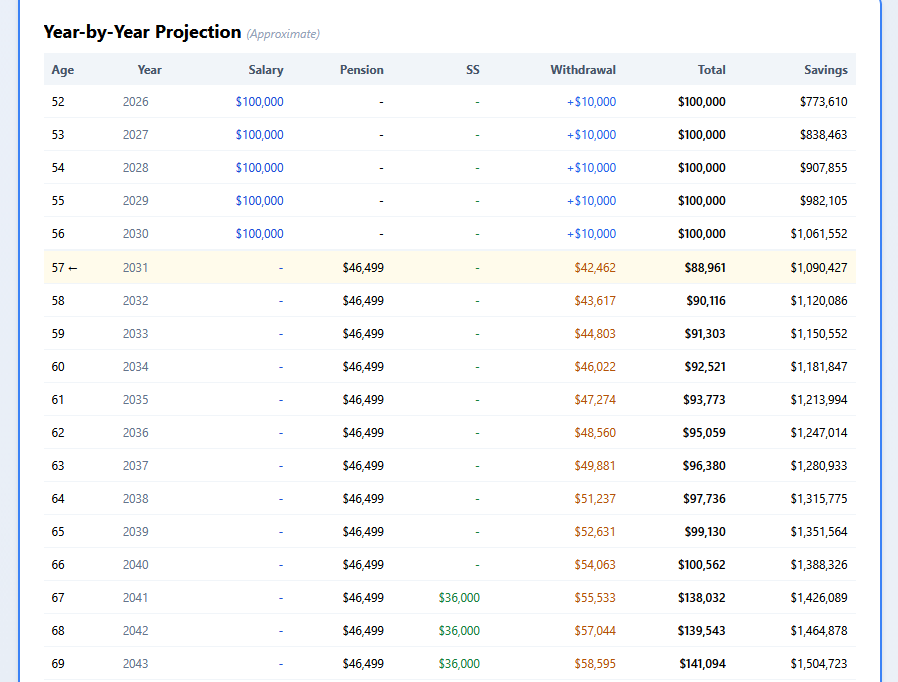
Task: Click the Pension column header
Action: (362, 70)
